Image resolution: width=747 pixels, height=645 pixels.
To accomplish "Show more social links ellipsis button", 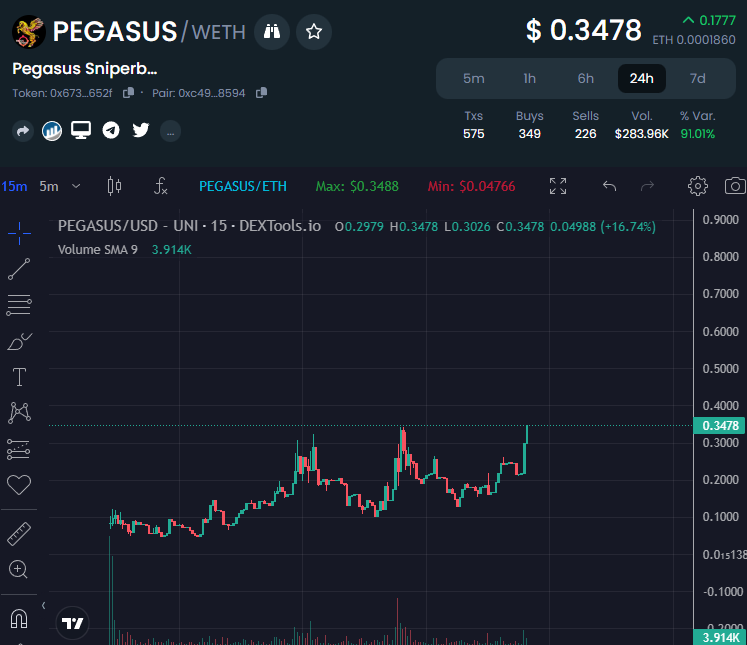I will coord(170,131).
